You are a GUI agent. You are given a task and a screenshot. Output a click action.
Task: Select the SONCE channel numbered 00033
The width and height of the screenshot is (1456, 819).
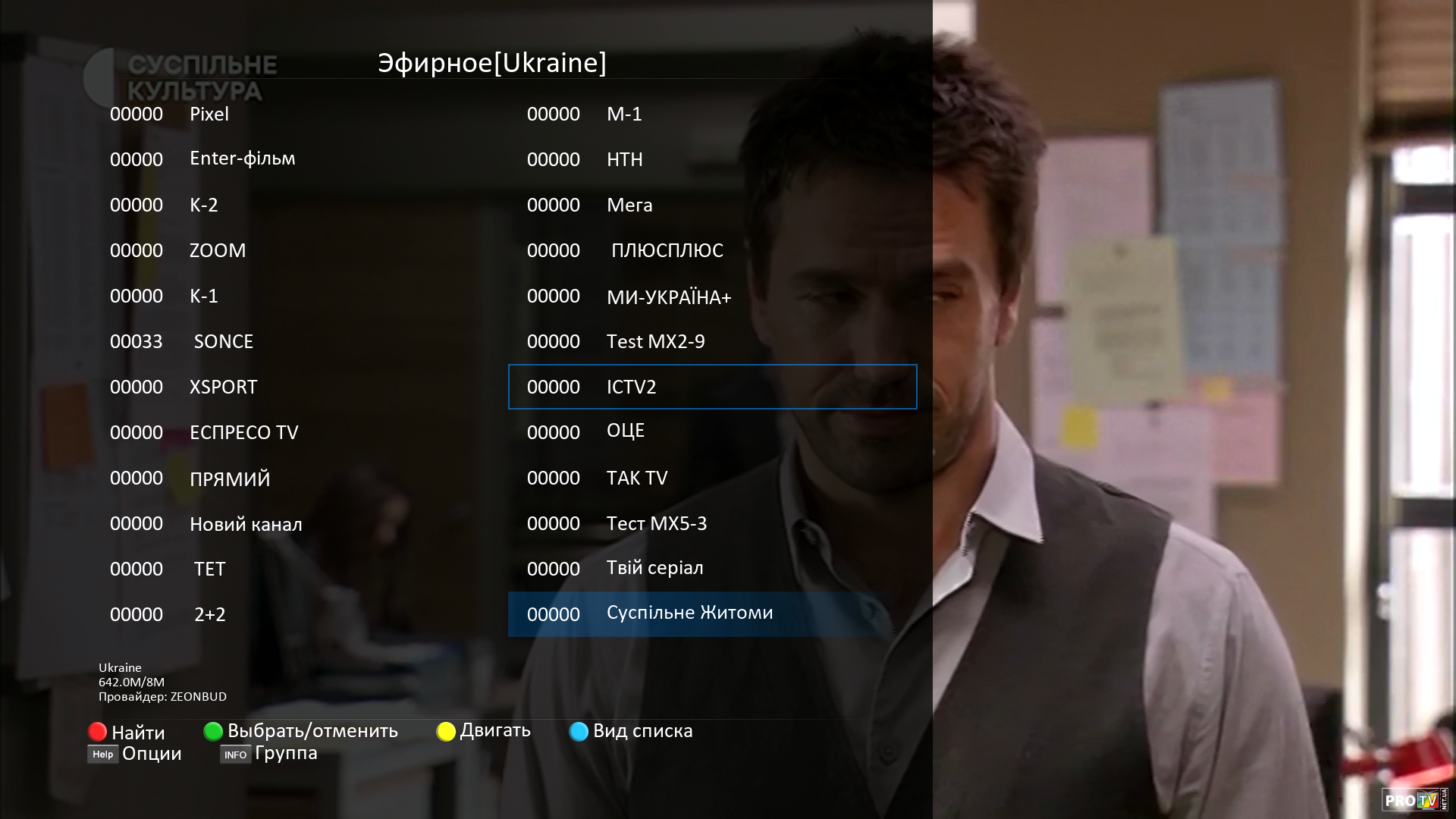tap(223, 341)
